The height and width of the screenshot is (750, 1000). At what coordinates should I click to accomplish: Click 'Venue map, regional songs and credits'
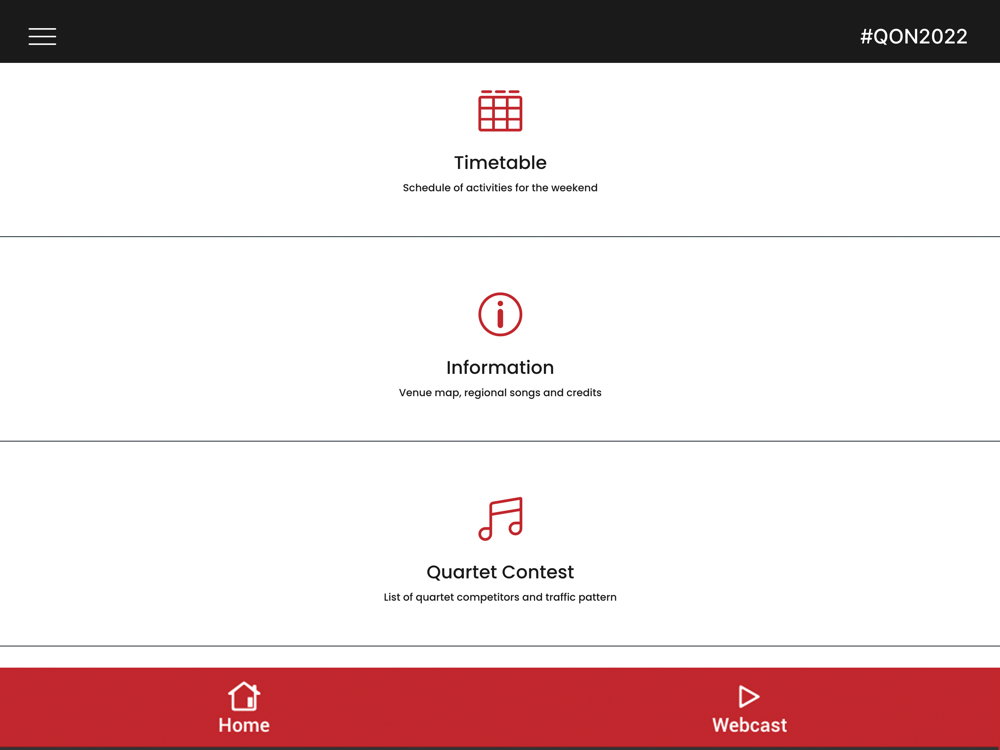tap(500, 392)
